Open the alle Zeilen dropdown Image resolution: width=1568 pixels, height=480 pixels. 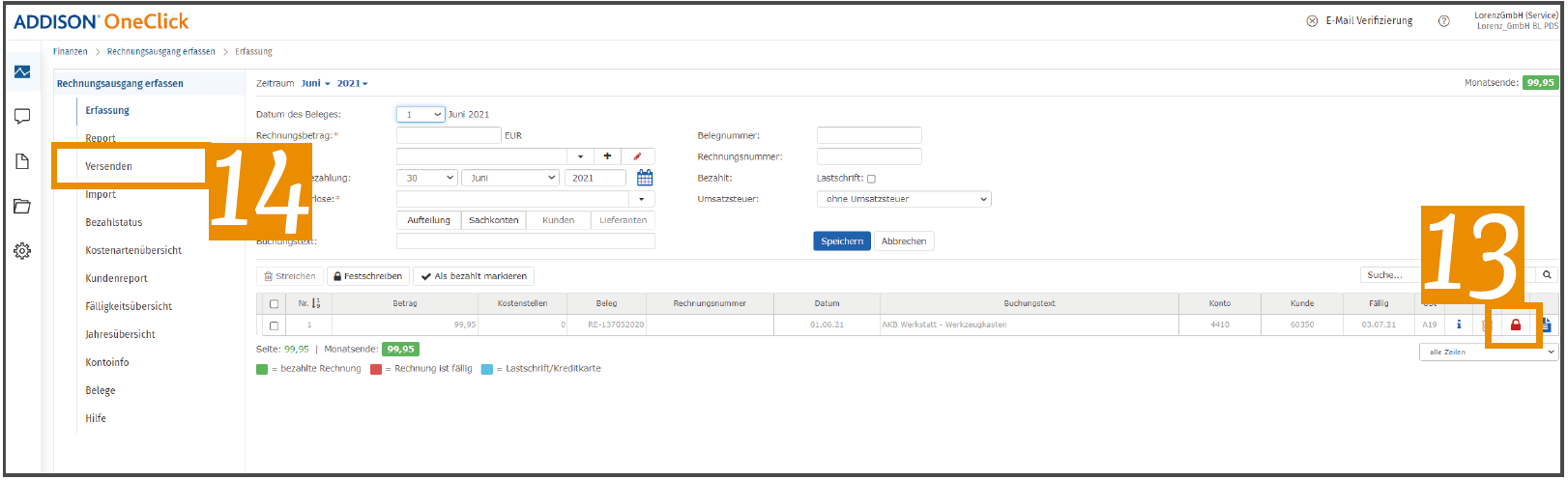(x=1489, y=353)
